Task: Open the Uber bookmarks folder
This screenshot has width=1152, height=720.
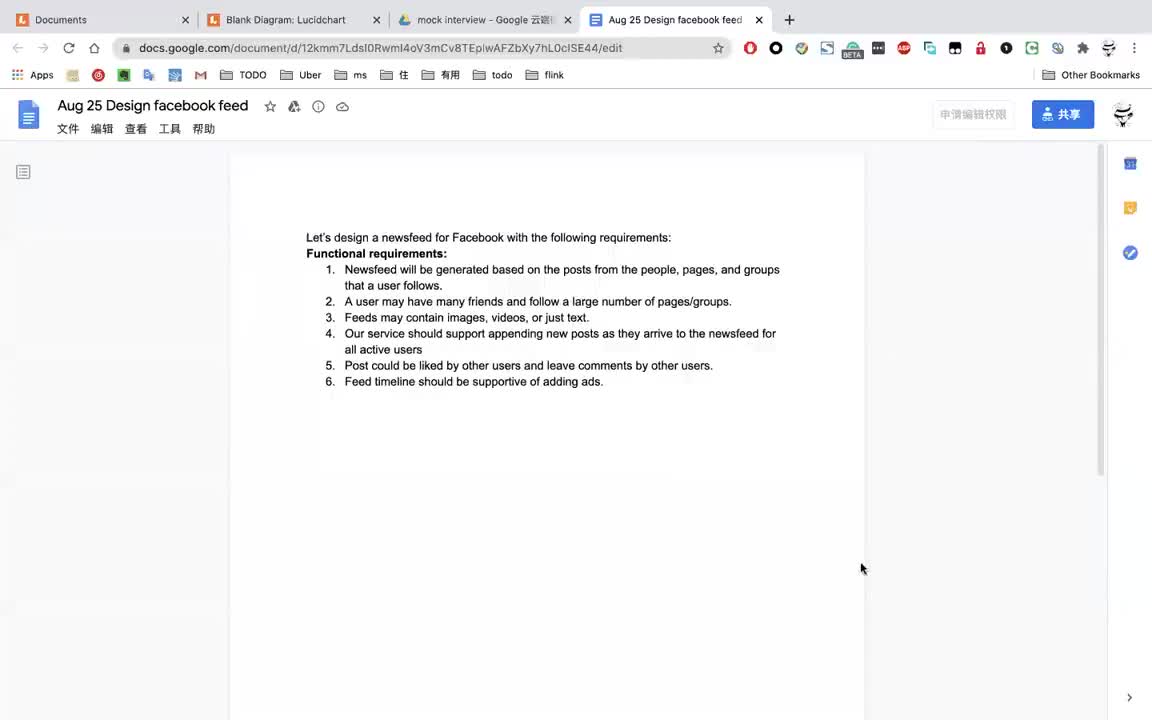Action: [x=300, y=75]
